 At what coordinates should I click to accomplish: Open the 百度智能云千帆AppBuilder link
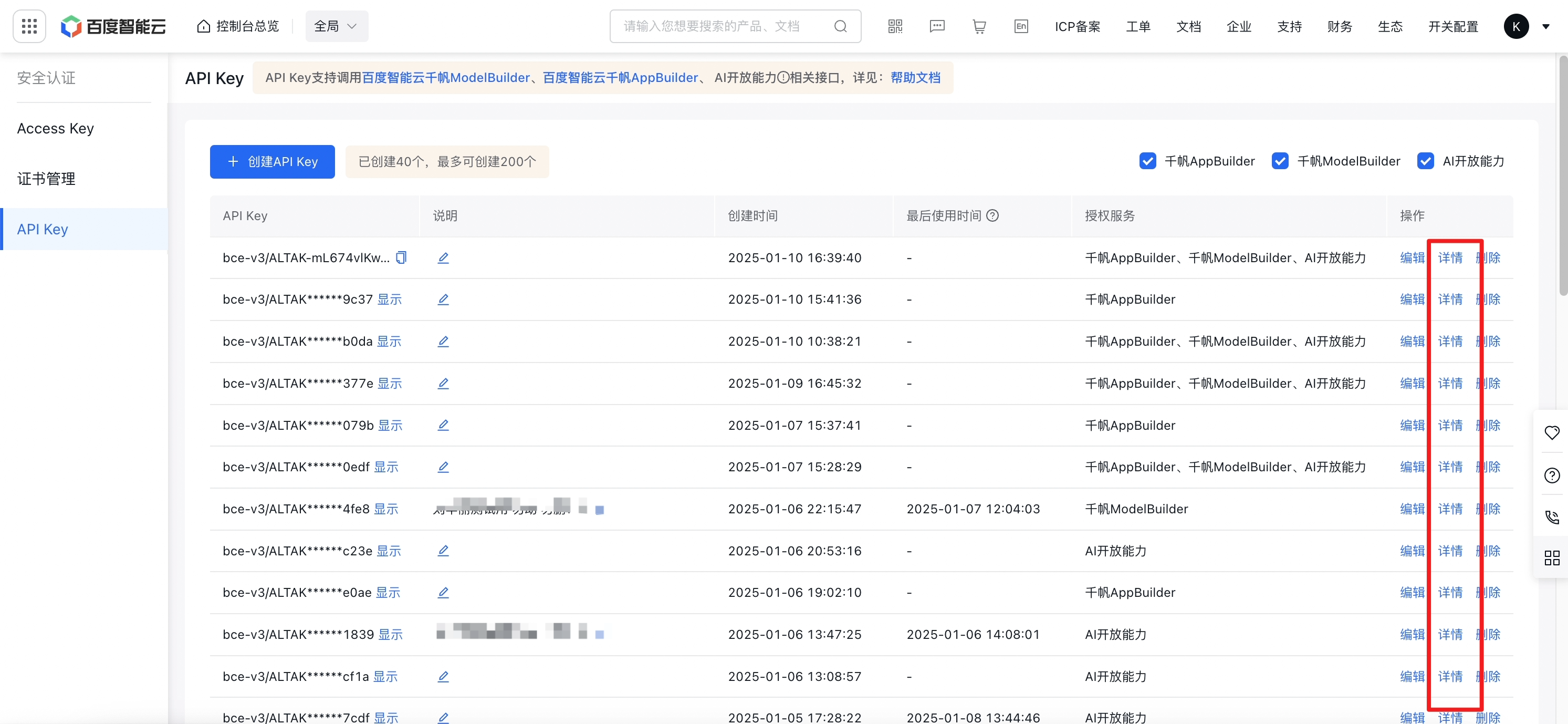tap(620, 78)
